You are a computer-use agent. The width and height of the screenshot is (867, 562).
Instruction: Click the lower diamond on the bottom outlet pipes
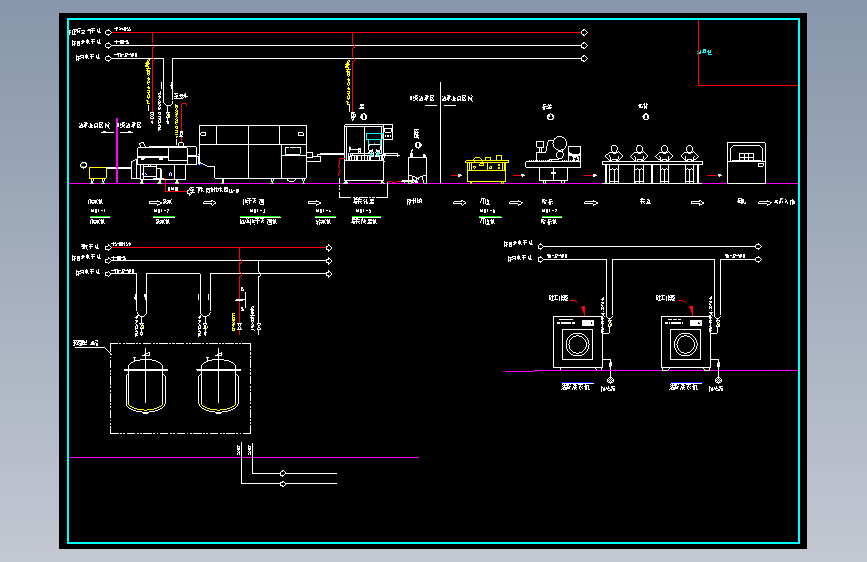[x=283, y=484]
